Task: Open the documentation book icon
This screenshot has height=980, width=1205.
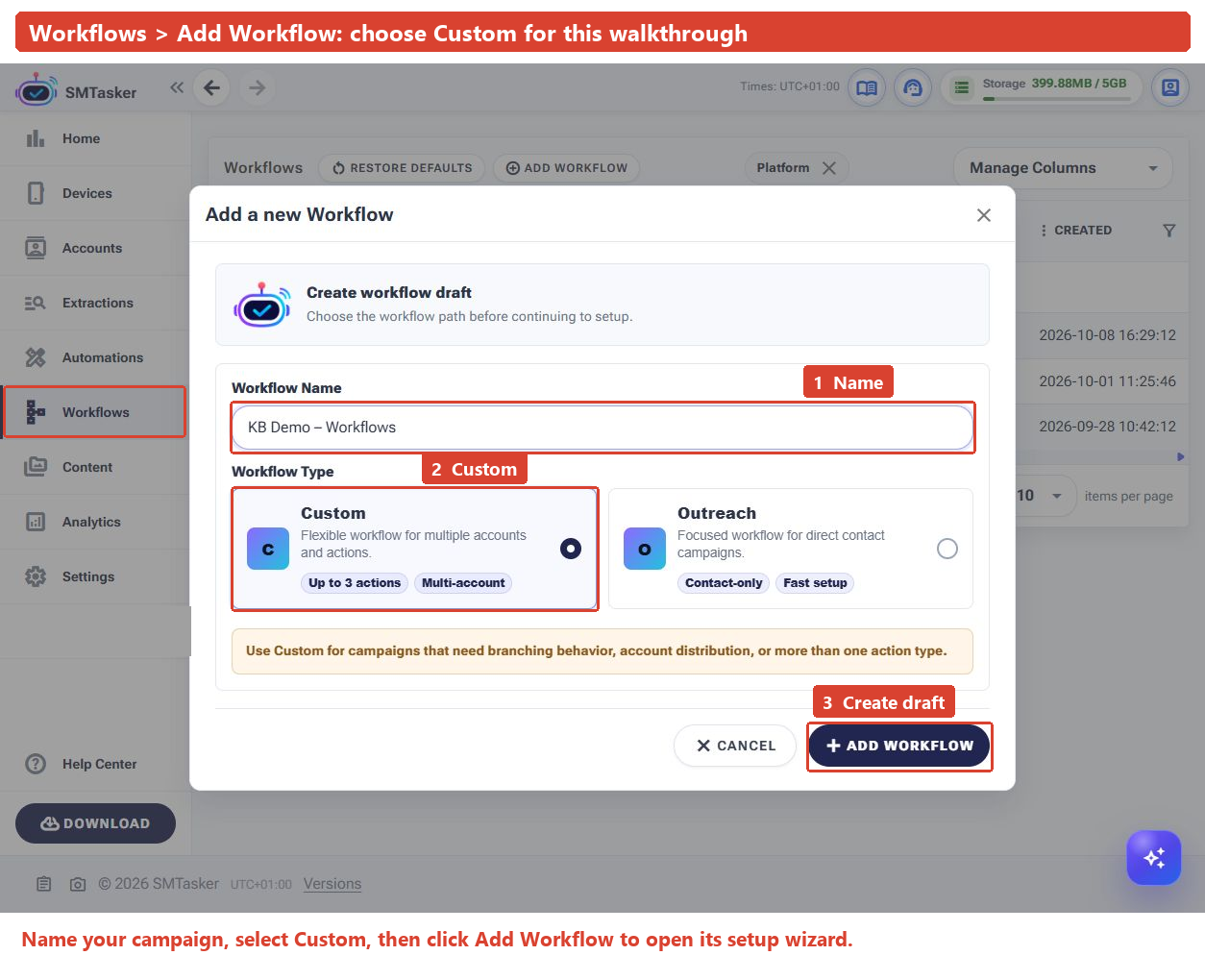Action: 867,87
